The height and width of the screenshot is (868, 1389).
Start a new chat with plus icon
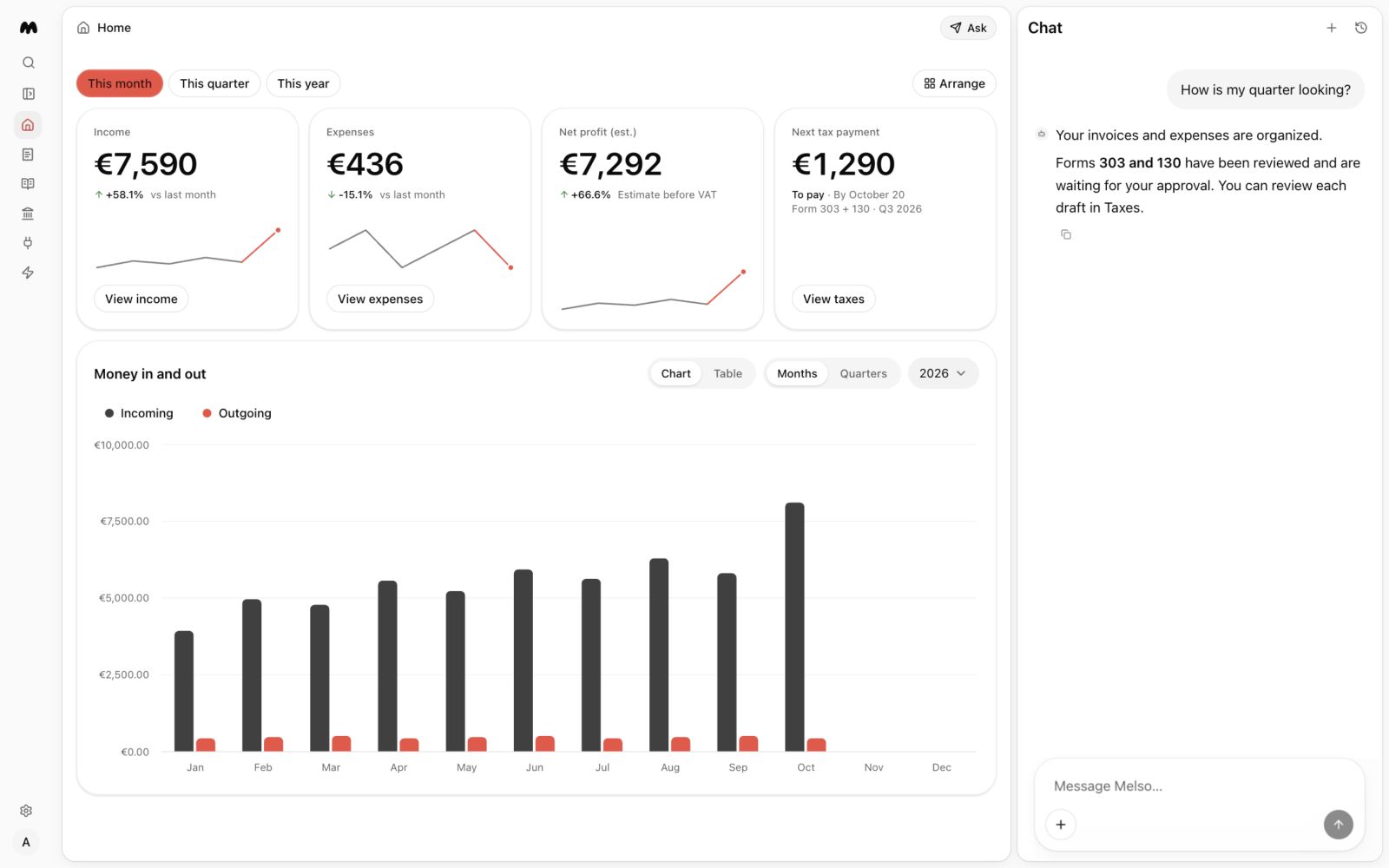click(x=1331, y=28)
